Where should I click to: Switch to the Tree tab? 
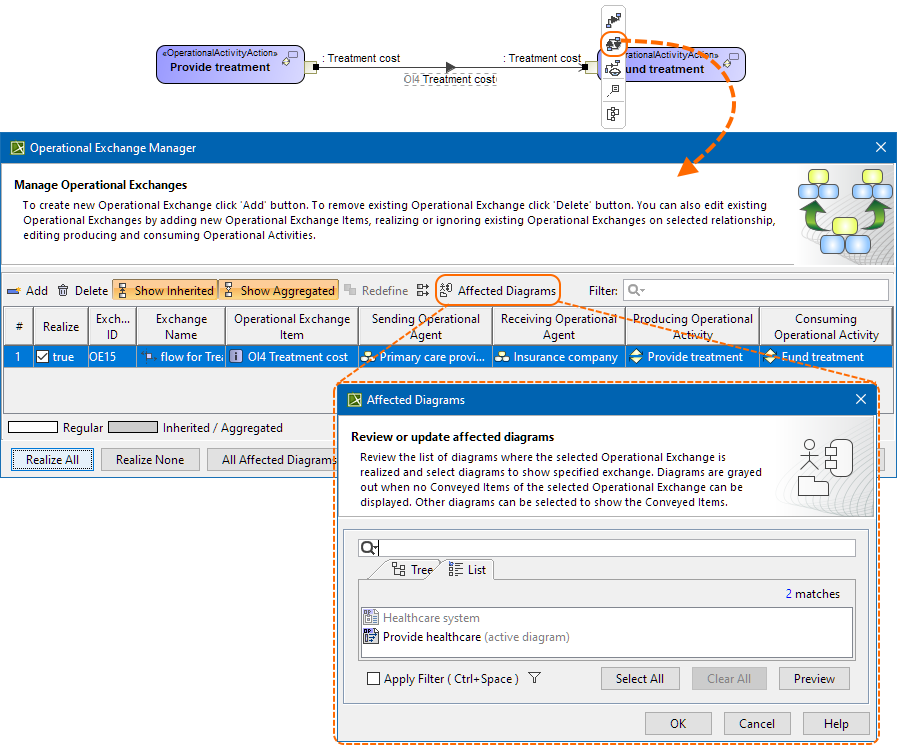click(417, 568)
